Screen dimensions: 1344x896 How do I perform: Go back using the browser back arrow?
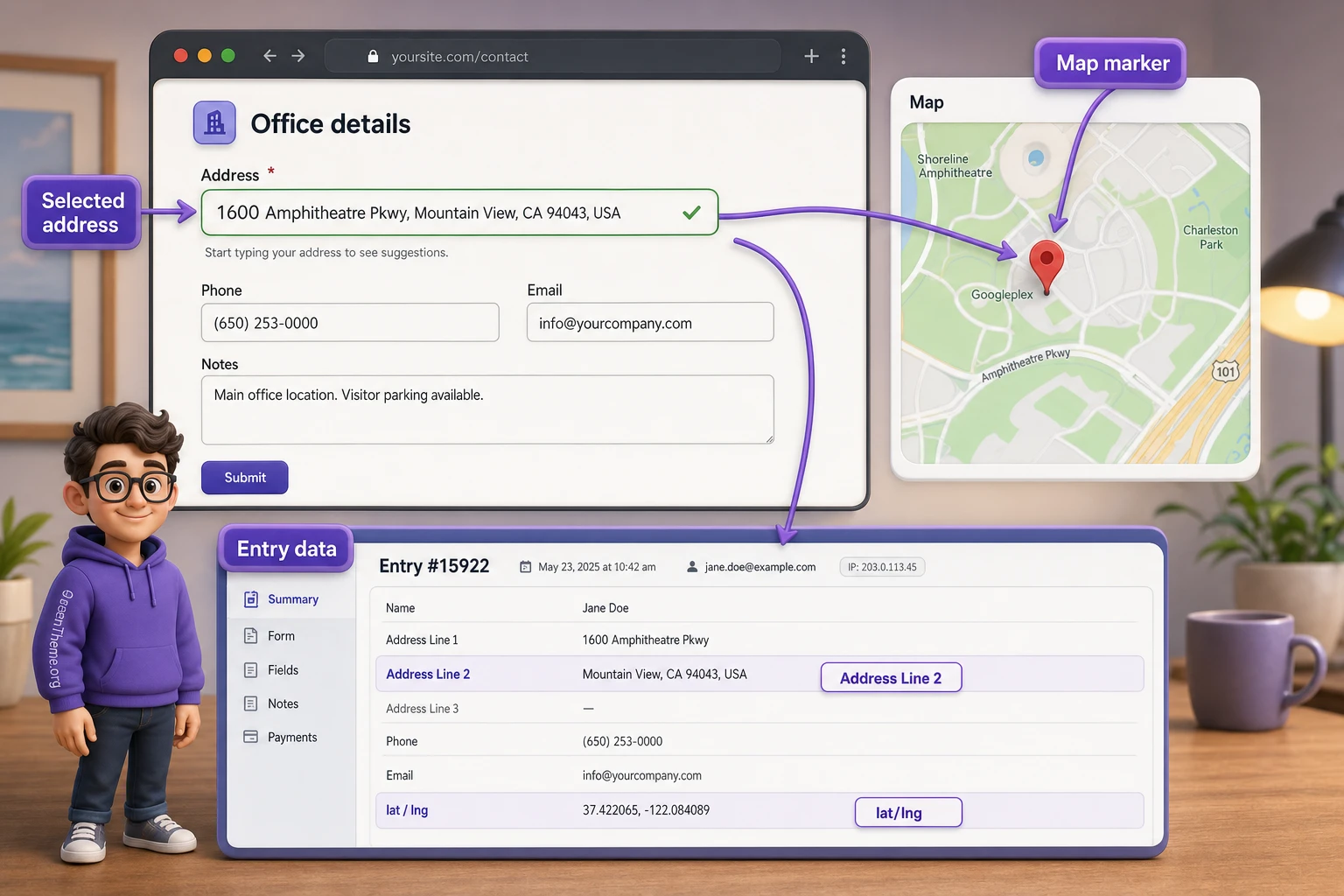(269, 56)
